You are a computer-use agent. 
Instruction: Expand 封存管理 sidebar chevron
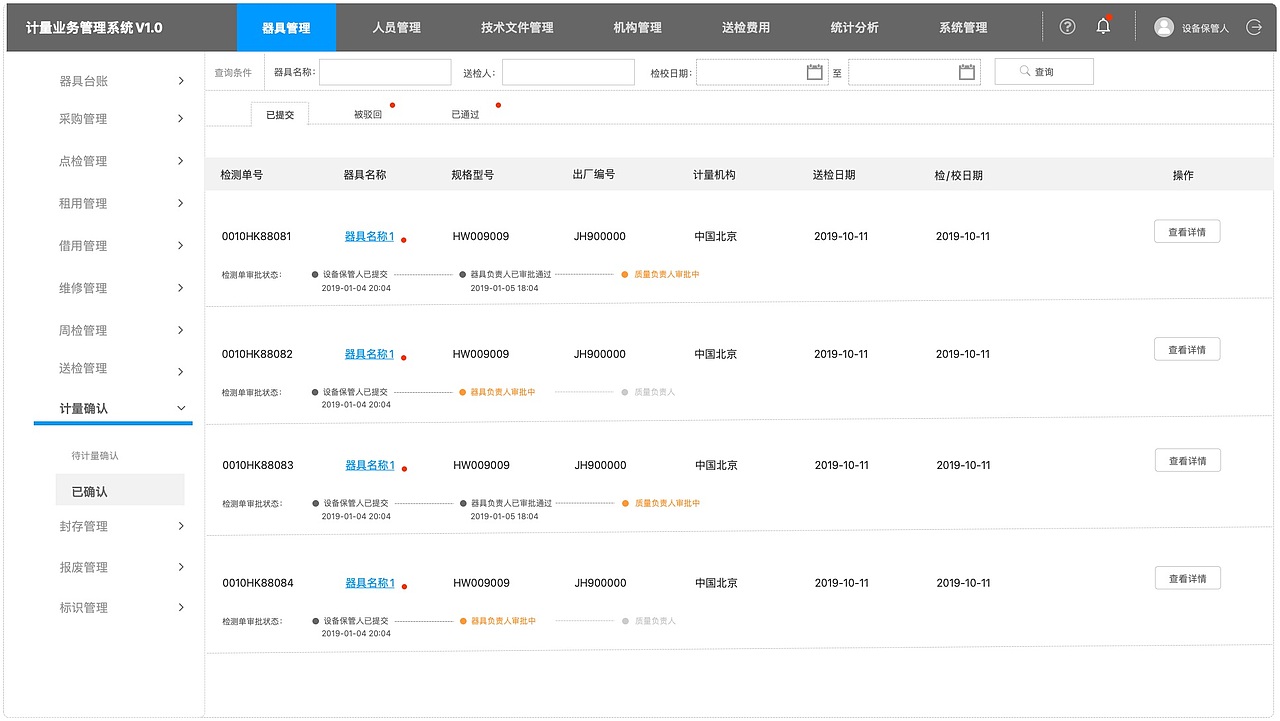coord(181,526)
